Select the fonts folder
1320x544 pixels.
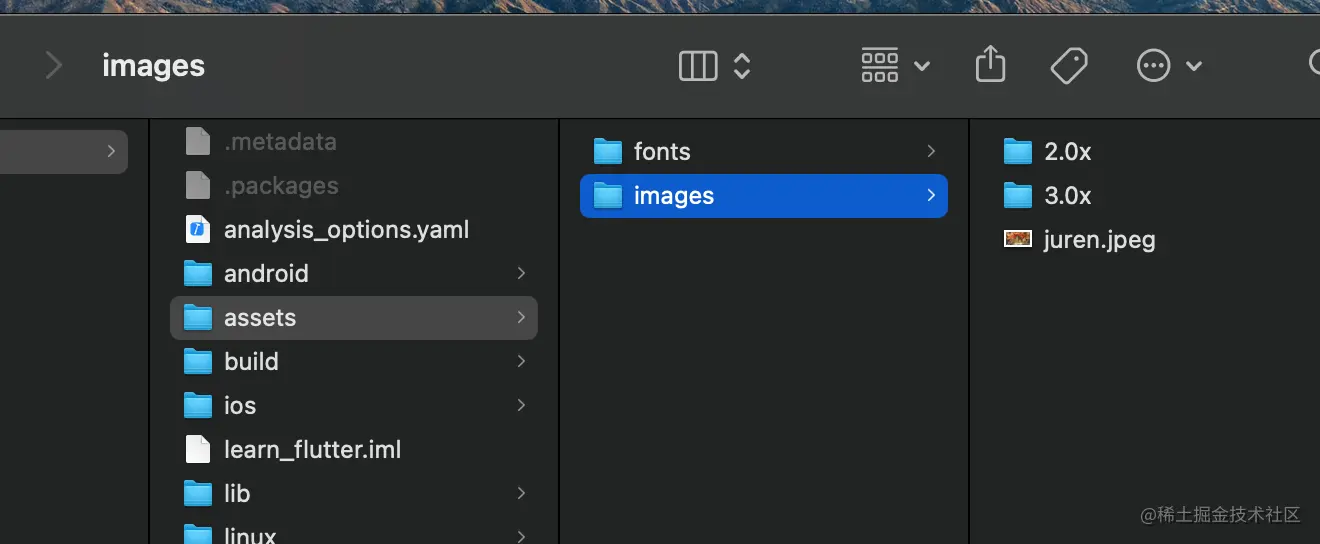[x=661, y=152]
